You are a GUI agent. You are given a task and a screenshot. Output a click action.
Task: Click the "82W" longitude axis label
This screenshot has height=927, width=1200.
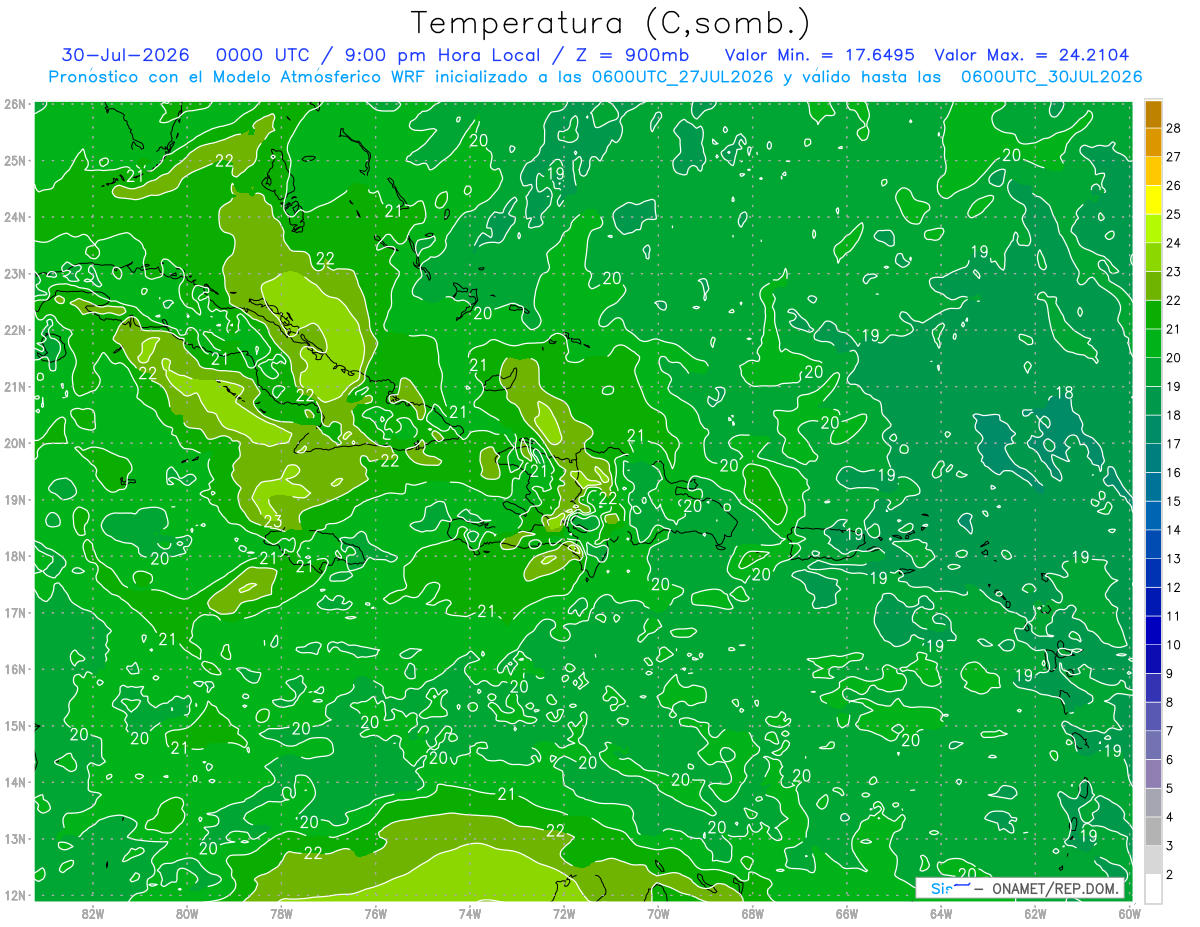[x=93, y=913]
